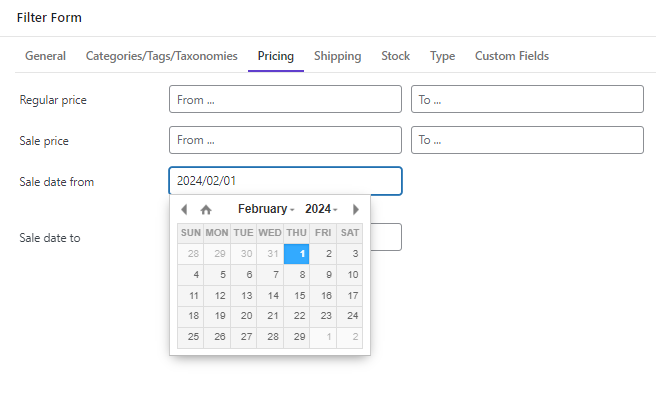Choose February 10 on calendar

coord(350,275)
